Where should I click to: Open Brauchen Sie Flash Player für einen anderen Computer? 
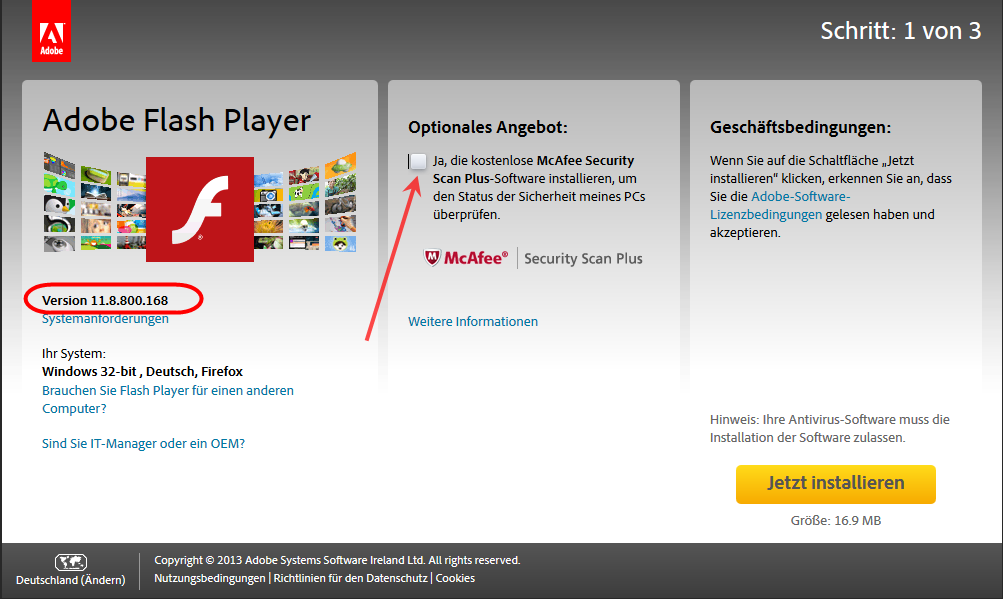point(168,399)
